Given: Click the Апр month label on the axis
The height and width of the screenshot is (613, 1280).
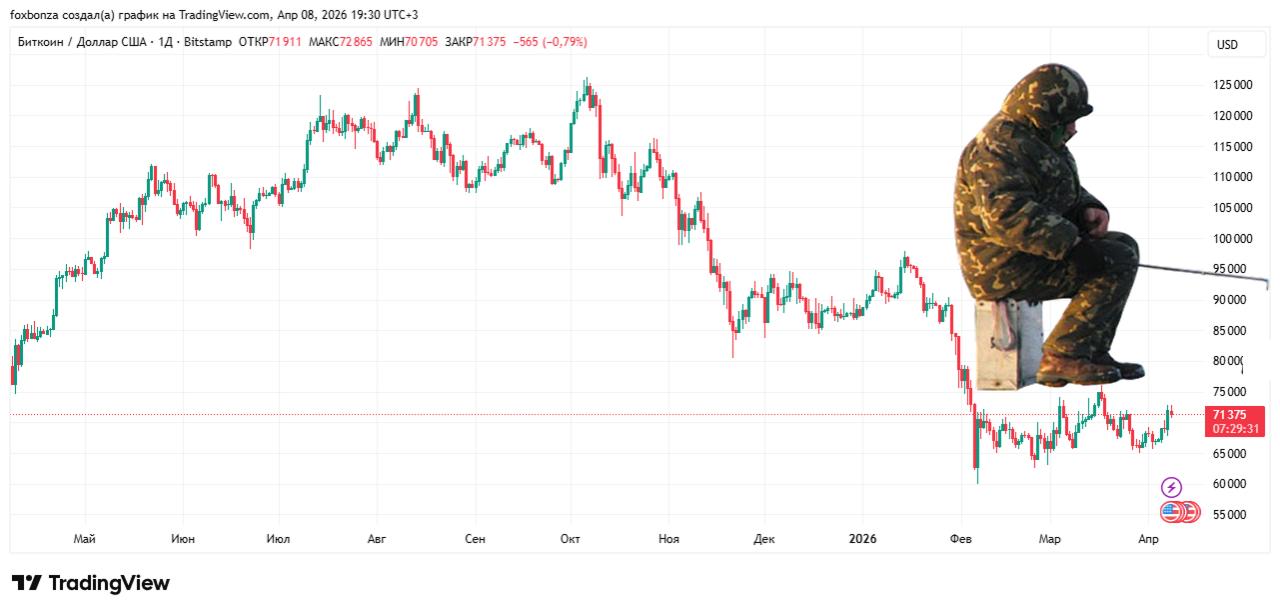Looking at the screenshot, I should coord(1146,538).
